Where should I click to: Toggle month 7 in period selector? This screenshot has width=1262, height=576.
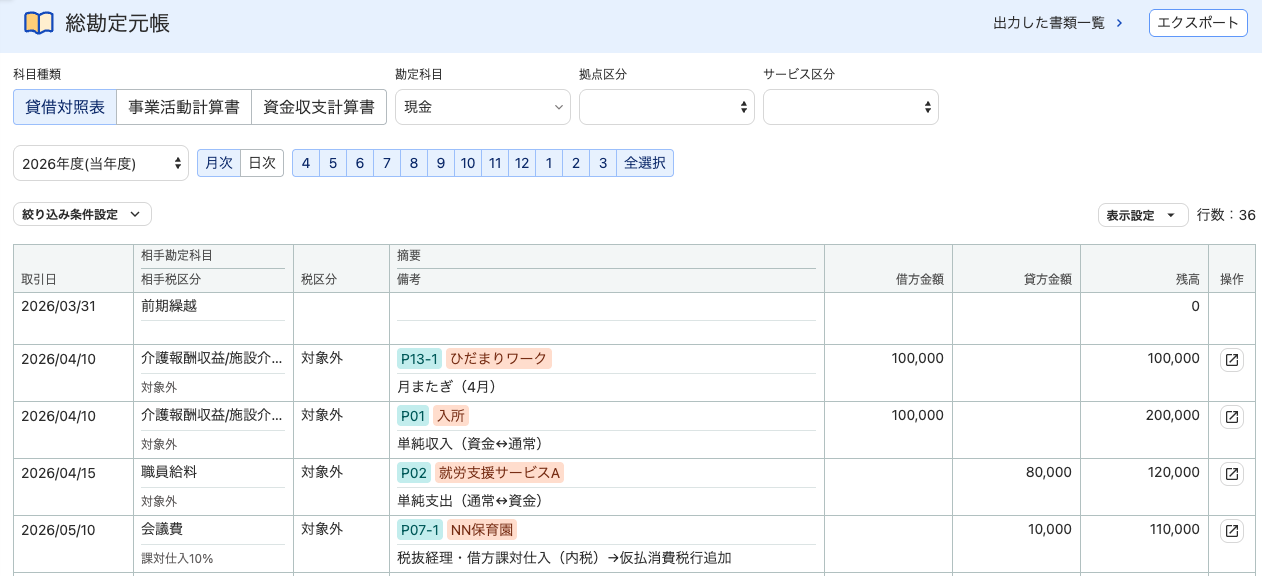(x=387, y=163)
